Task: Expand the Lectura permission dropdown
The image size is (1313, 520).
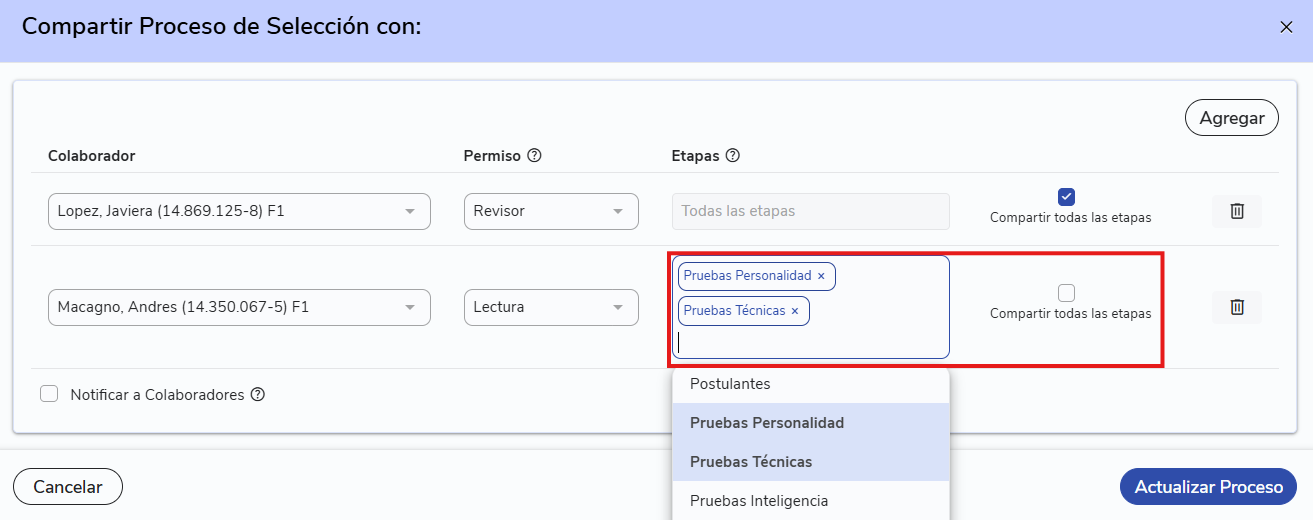Action: 551,307
